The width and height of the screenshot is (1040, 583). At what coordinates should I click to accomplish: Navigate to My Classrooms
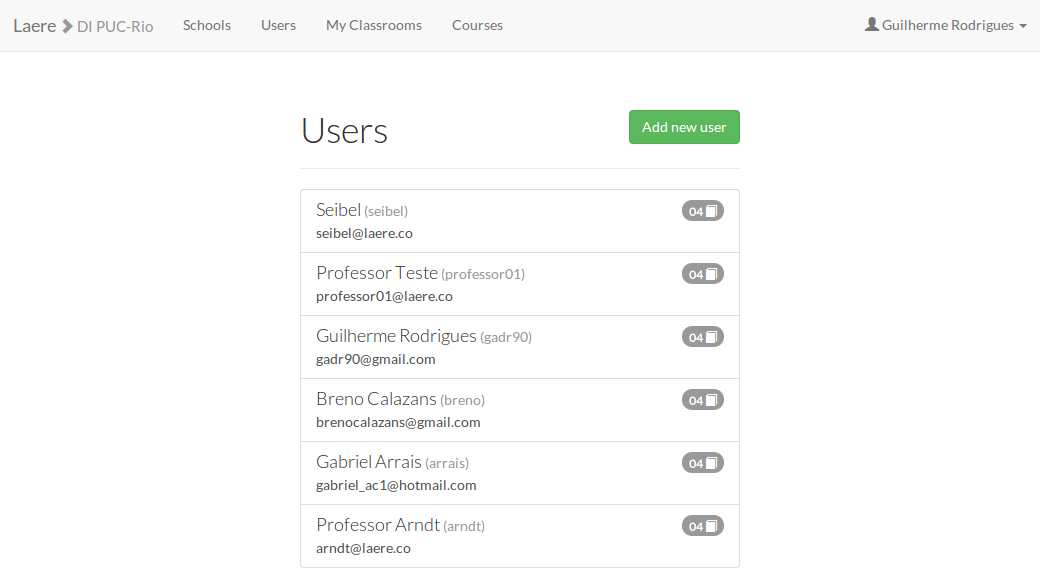[x=374, y=25]
